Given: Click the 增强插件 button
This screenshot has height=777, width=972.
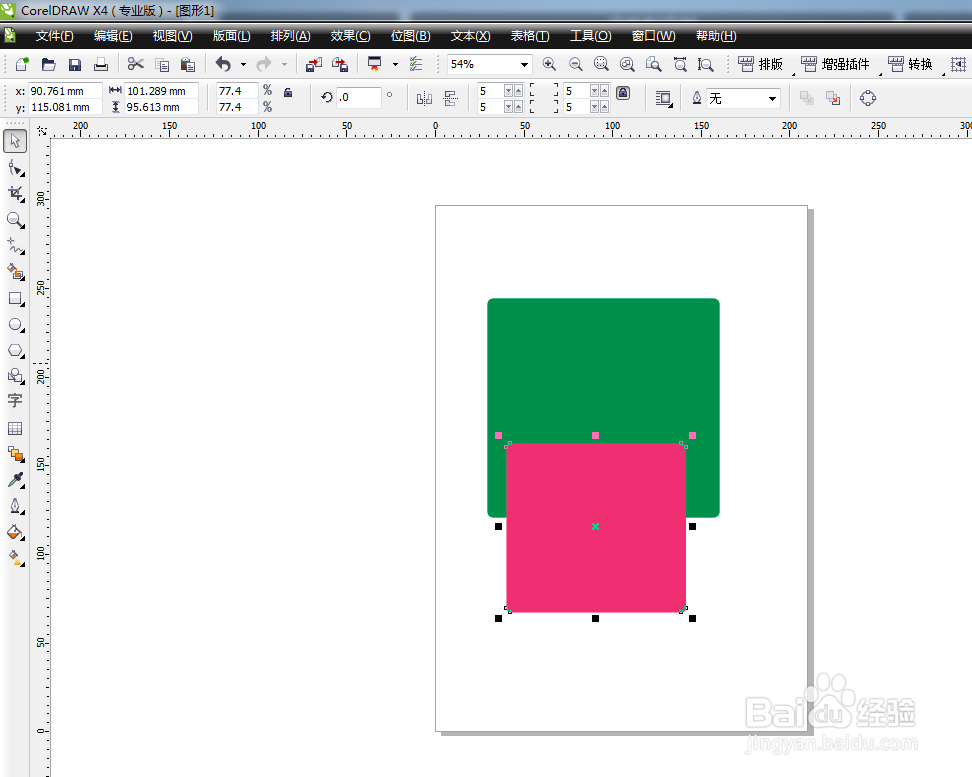Looking at the screenshot, I should pos(835,64).
